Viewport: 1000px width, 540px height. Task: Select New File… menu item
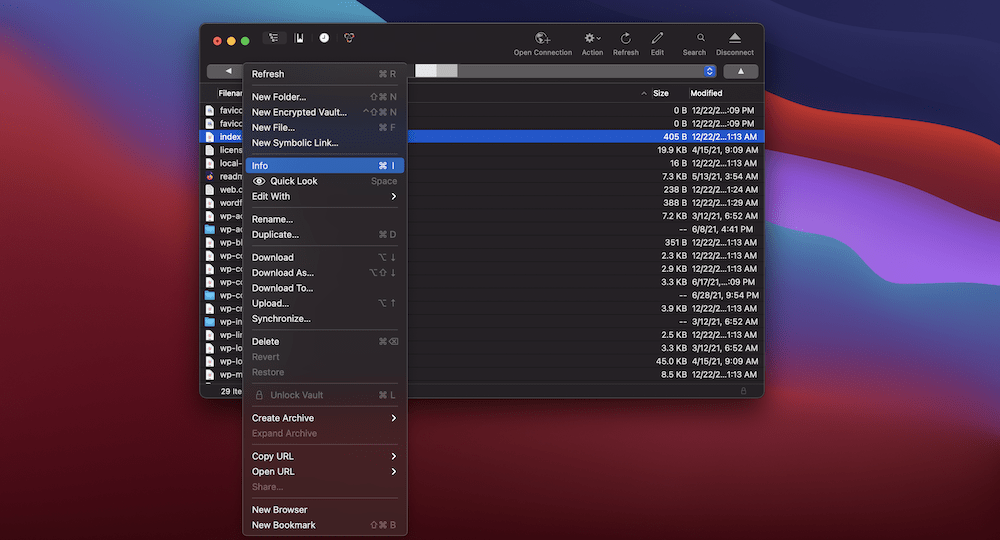pyautogui.click(x=325, y=128)
